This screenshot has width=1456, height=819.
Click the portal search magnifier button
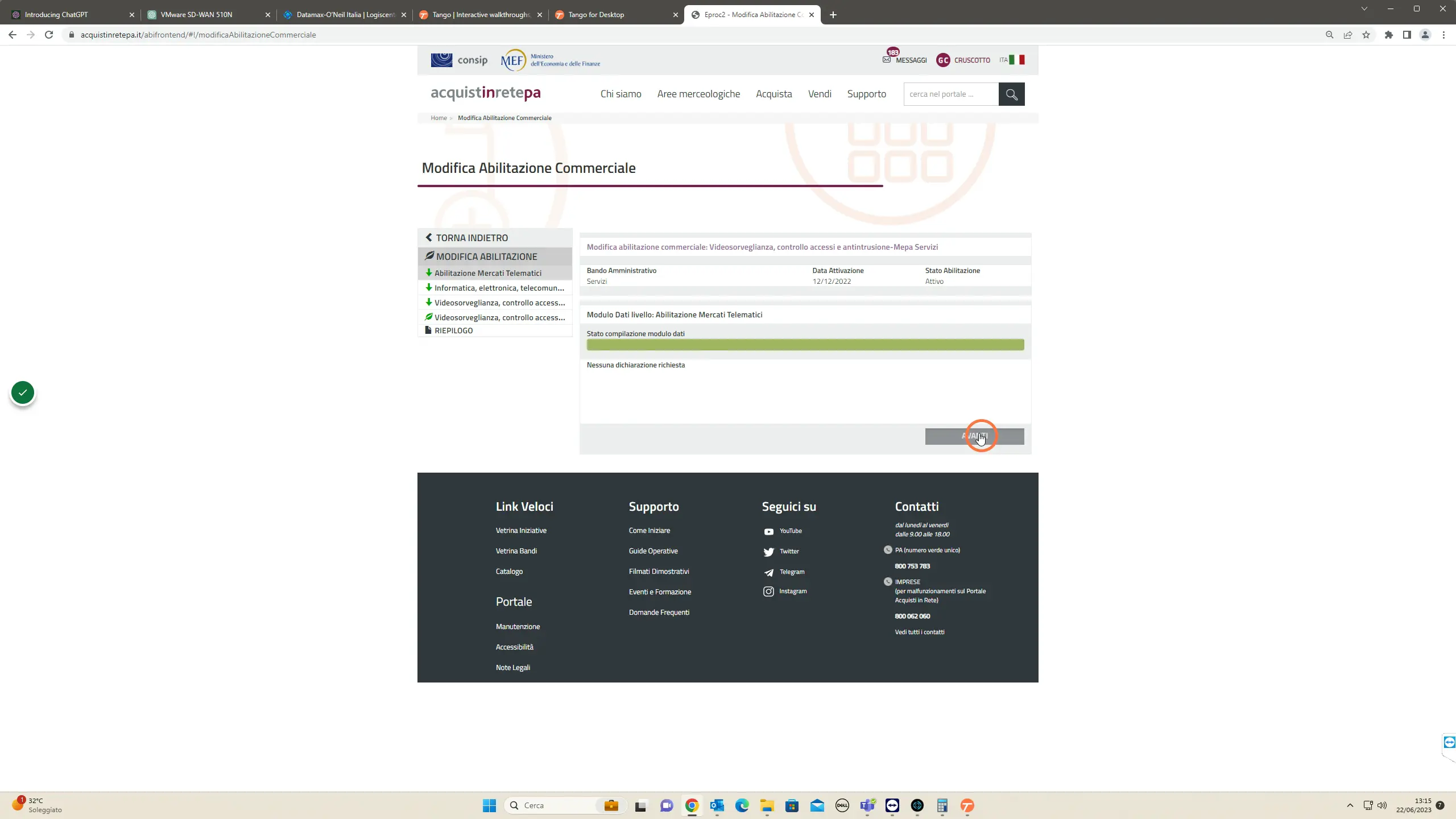[1011, 94]
